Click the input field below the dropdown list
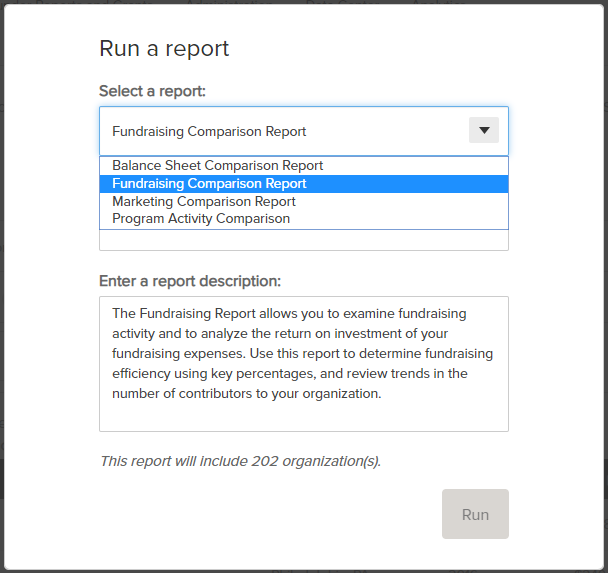 pyautogui.click(x=303, y=240)
